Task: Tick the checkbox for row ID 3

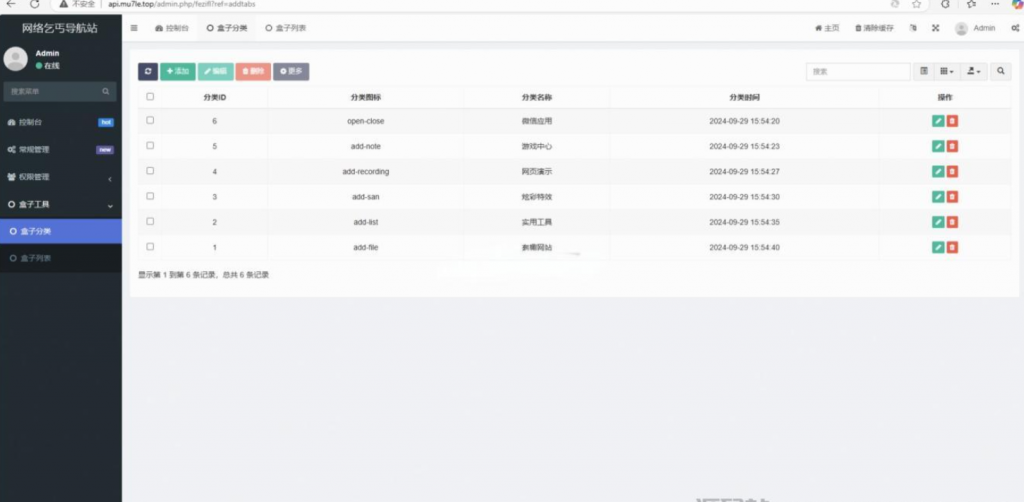Action: click(150, 196)
